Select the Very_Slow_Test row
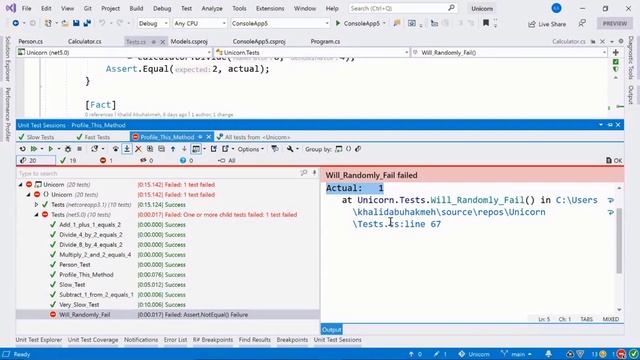640x360 pixels. tap(168, 304)
